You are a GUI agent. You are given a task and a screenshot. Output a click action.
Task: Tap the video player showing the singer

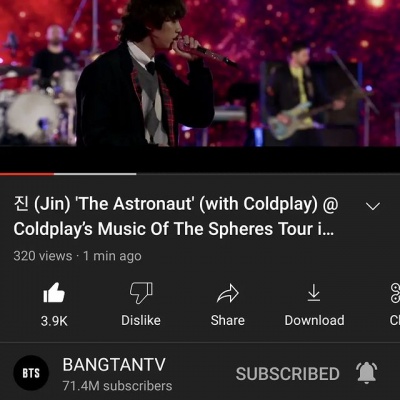click(200, 73)
